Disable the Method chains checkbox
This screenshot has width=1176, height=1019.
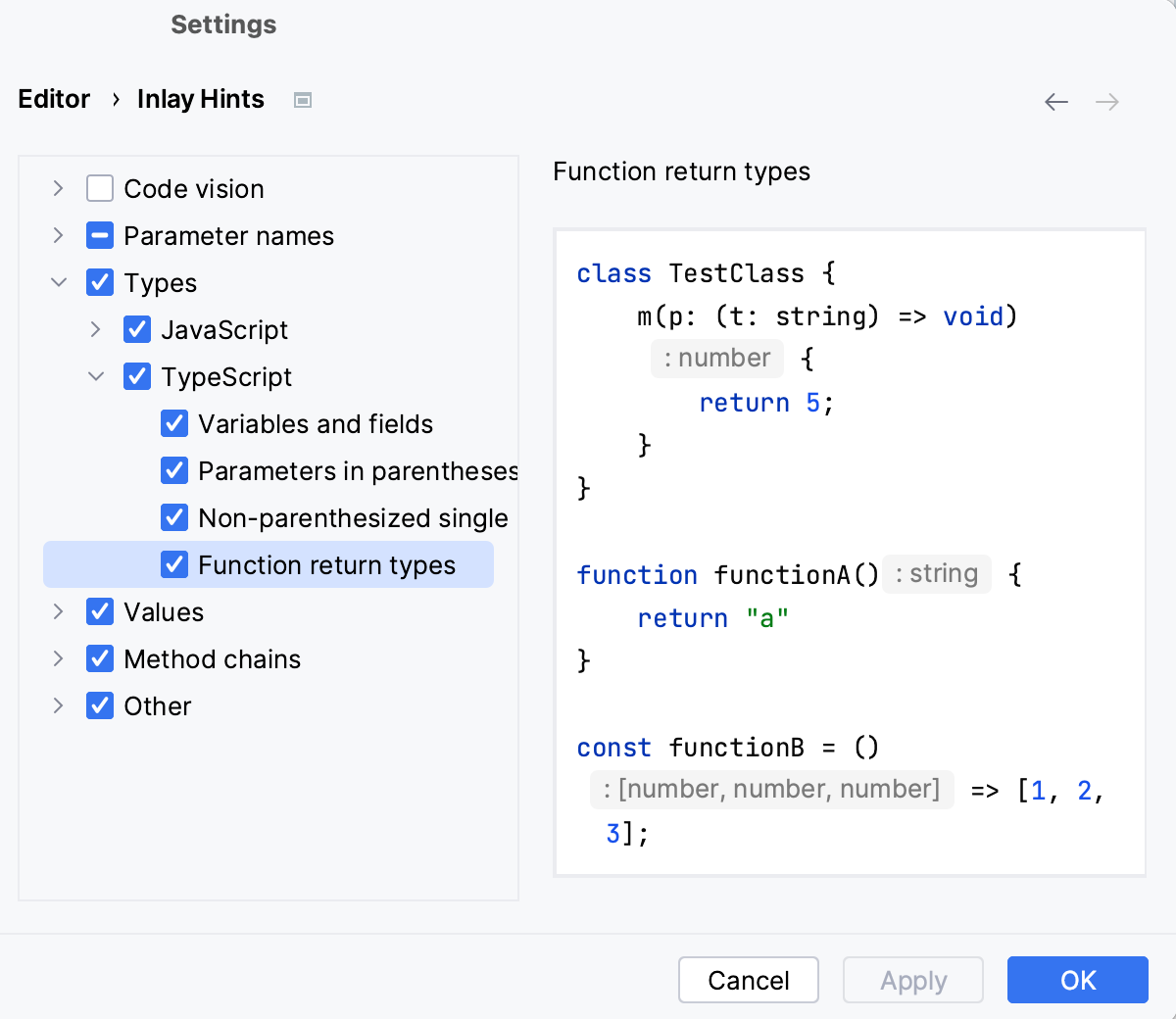[99, 658]
